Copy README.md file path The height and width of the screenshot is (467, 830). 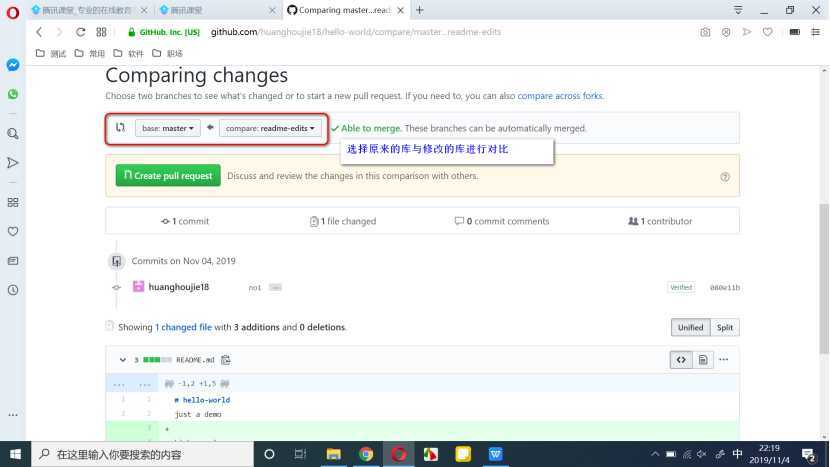(x=225, y=360)
